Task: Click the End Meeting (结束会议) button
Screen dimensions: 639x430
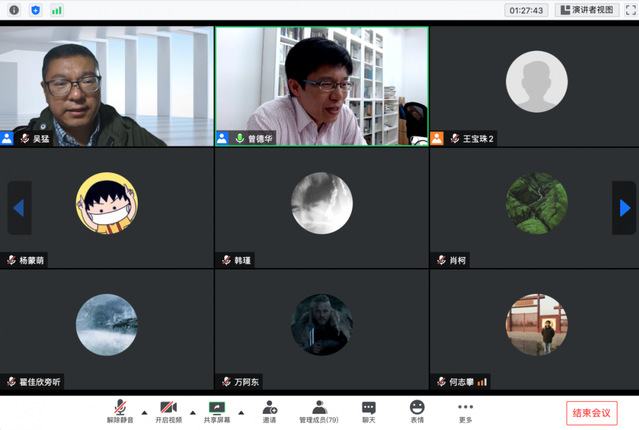Action: tap(591, 413)
